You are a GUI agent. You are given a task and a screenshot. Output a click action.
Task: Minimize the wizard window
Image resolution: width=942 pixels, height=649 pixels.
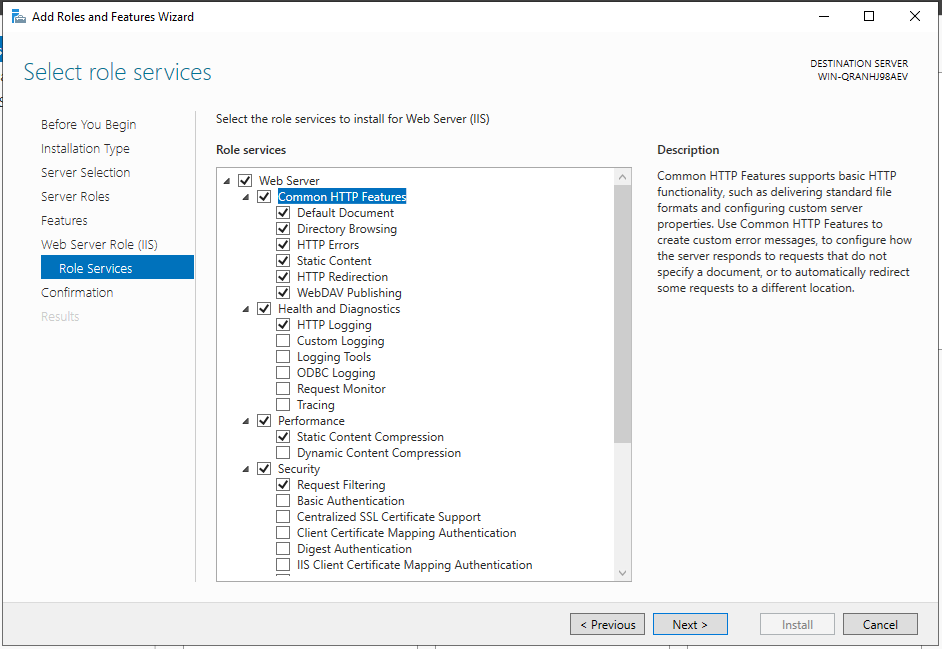[824, 16]
